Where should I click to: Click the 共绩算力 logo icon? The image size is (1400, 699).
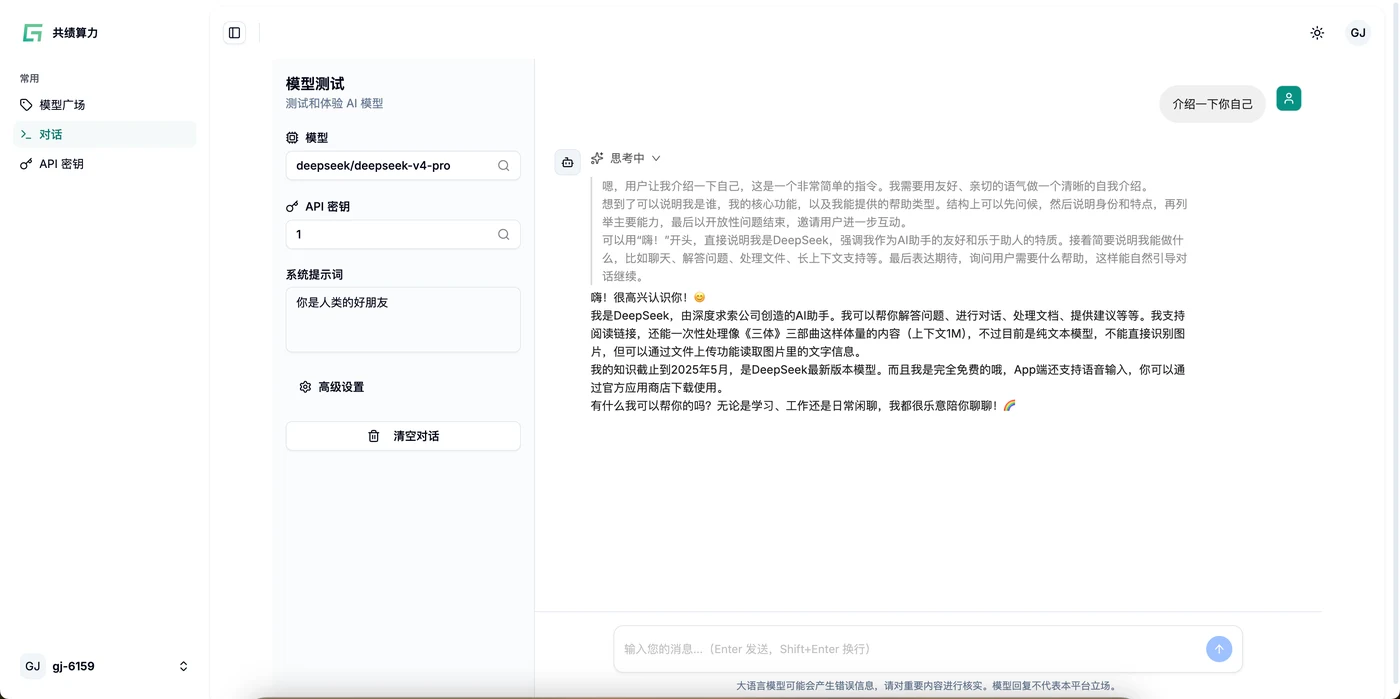click(x=33, y=33)
